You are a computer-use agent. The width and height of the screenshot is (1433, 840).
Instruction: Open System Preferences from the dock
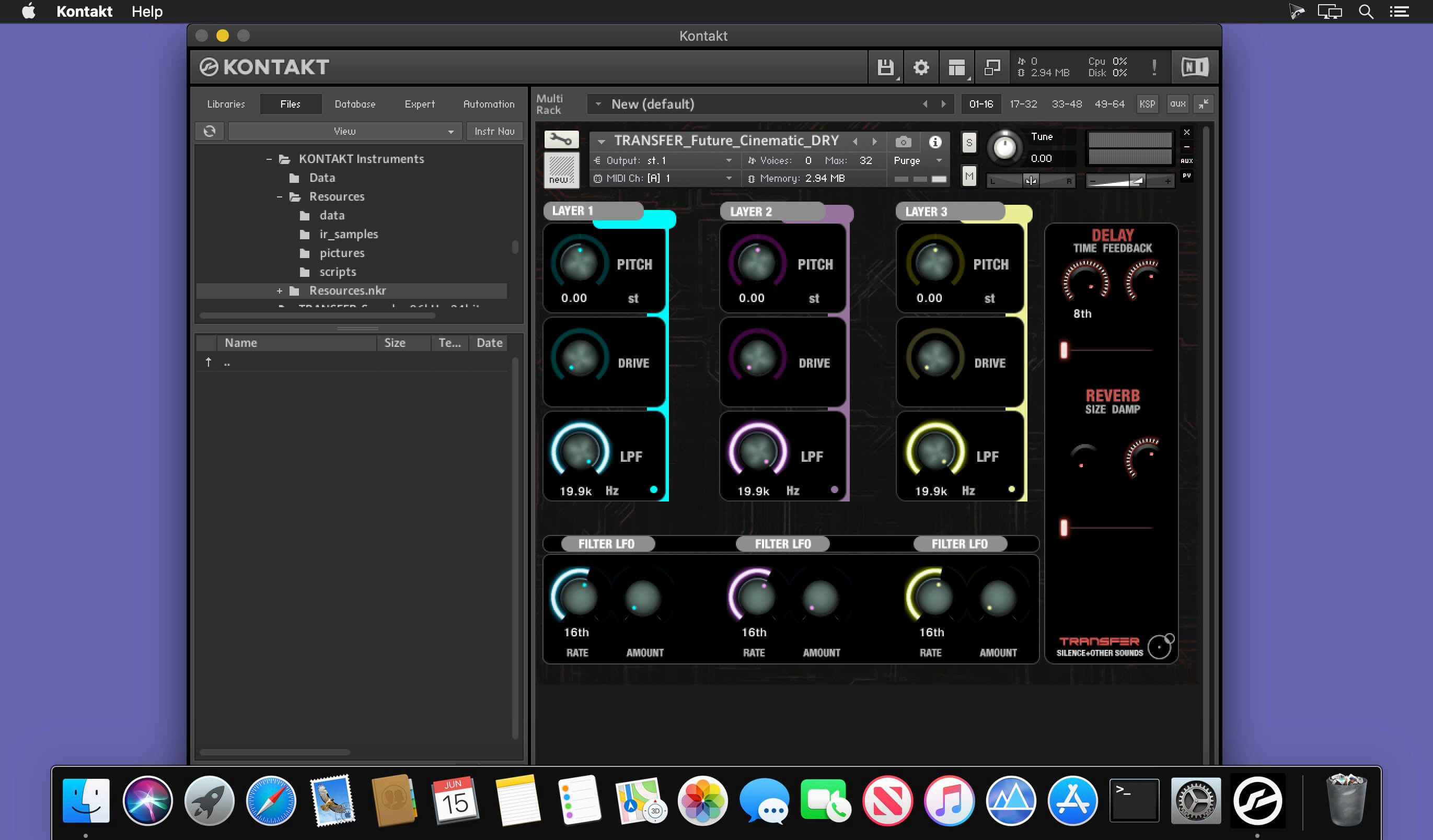[1195, 800]
